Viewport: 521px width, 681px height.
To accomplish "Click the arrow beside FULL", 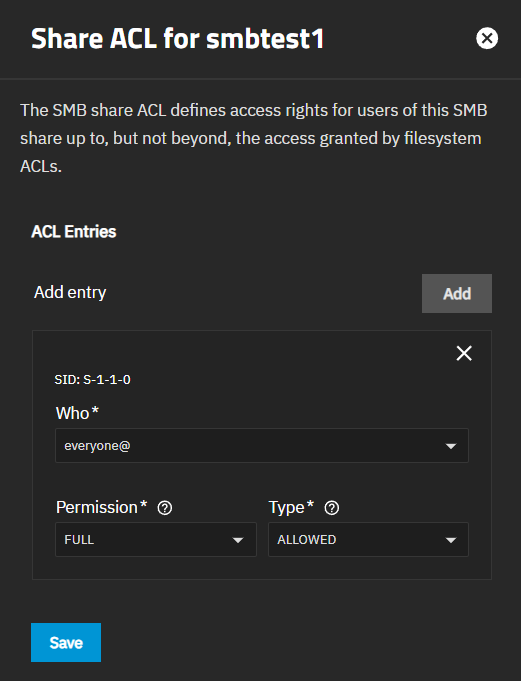I will 238,540.
